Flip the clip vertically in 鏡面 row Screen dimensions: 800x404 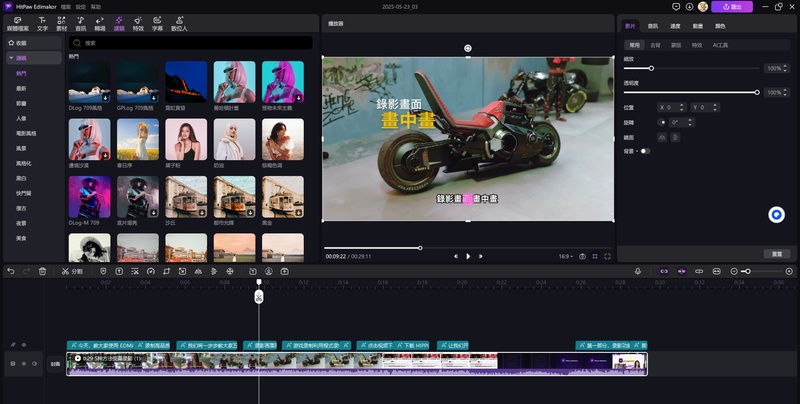[675, 137]
